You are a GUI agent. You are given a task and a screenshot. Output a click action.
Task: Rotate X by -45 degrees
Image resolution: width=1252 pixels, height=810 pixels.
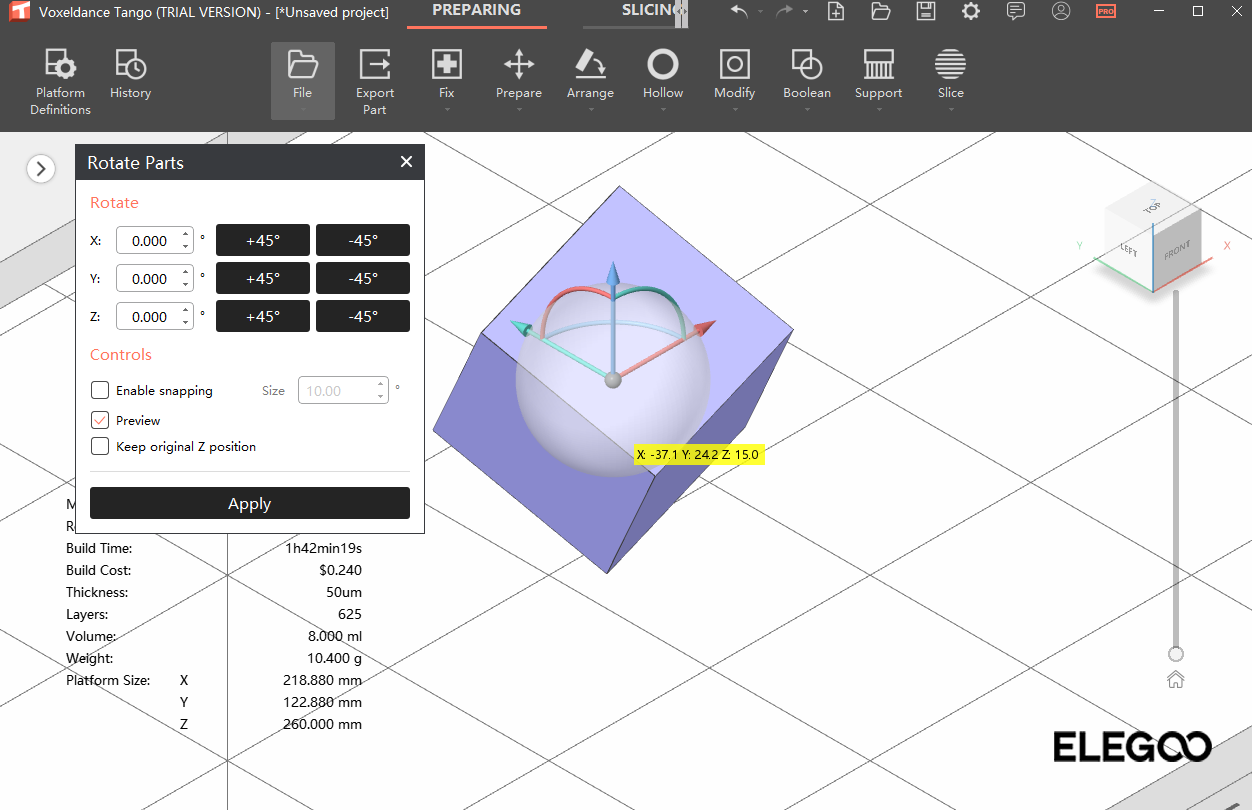pos(363,240)
